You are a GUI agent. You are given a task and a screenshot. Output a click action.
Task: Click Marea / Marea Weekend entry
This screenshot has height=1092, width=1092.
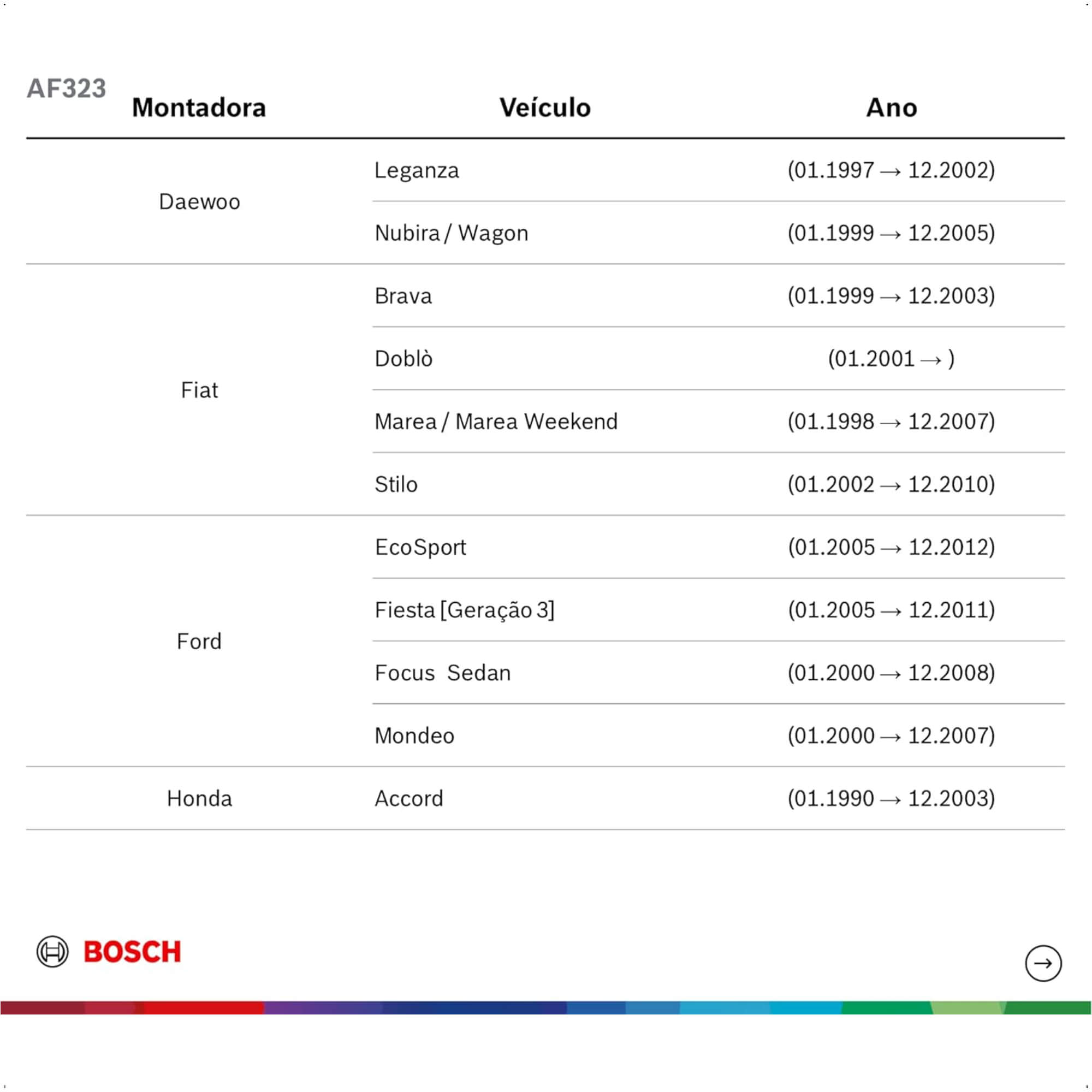point(496,422)
